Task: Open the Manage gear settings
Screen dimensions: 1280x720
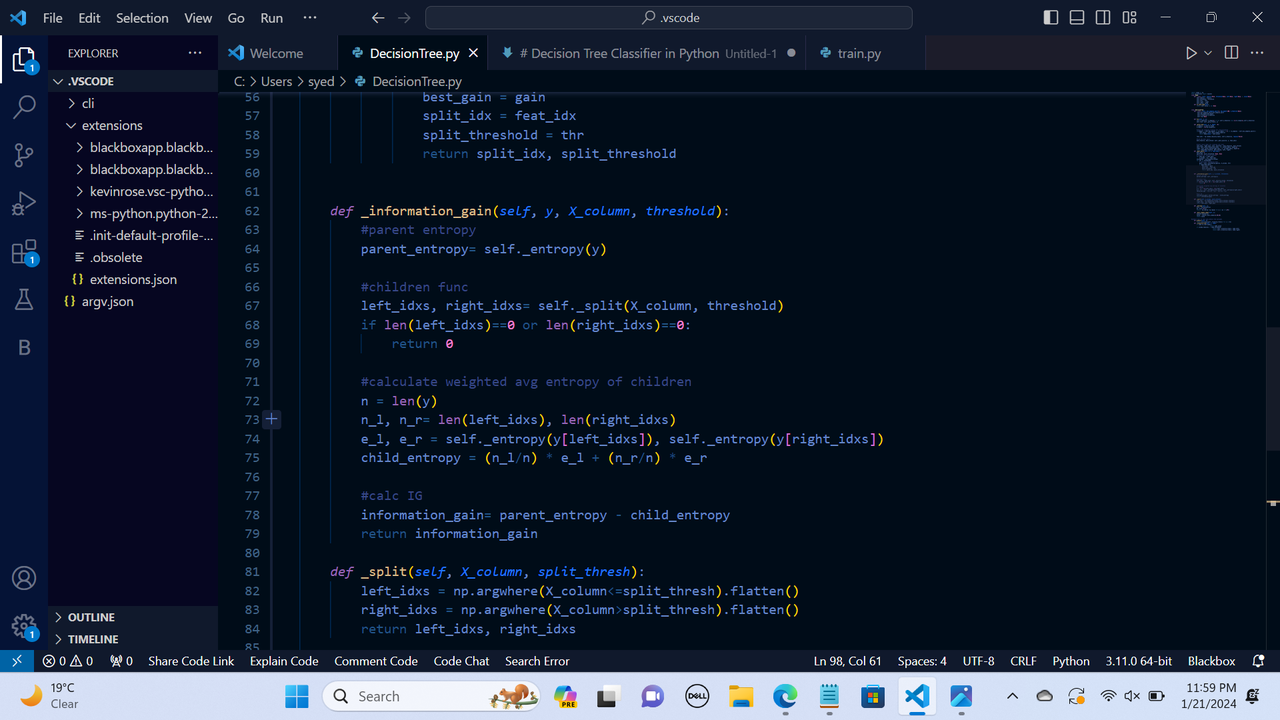Action: point(24,627)
